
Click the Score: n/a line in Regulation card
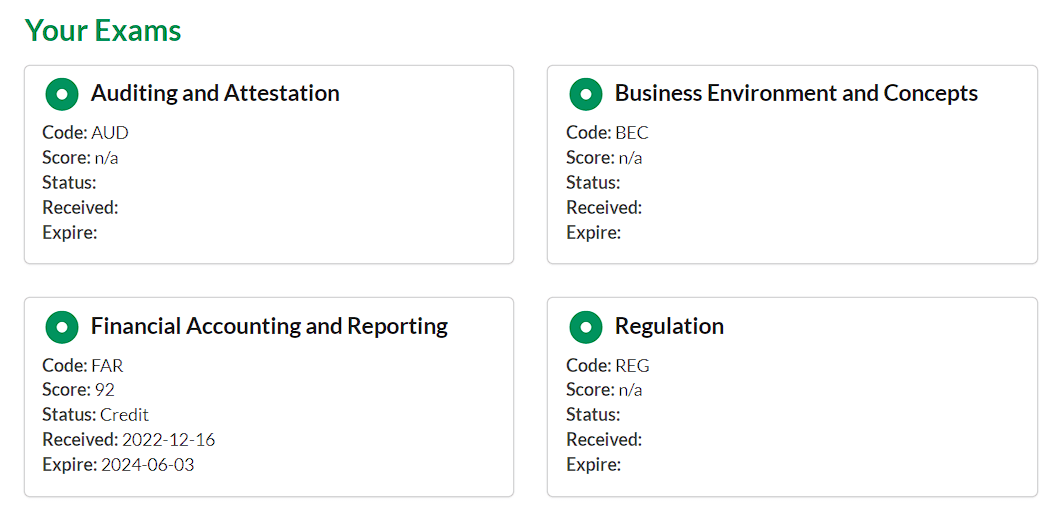click(x=604, y=389)
